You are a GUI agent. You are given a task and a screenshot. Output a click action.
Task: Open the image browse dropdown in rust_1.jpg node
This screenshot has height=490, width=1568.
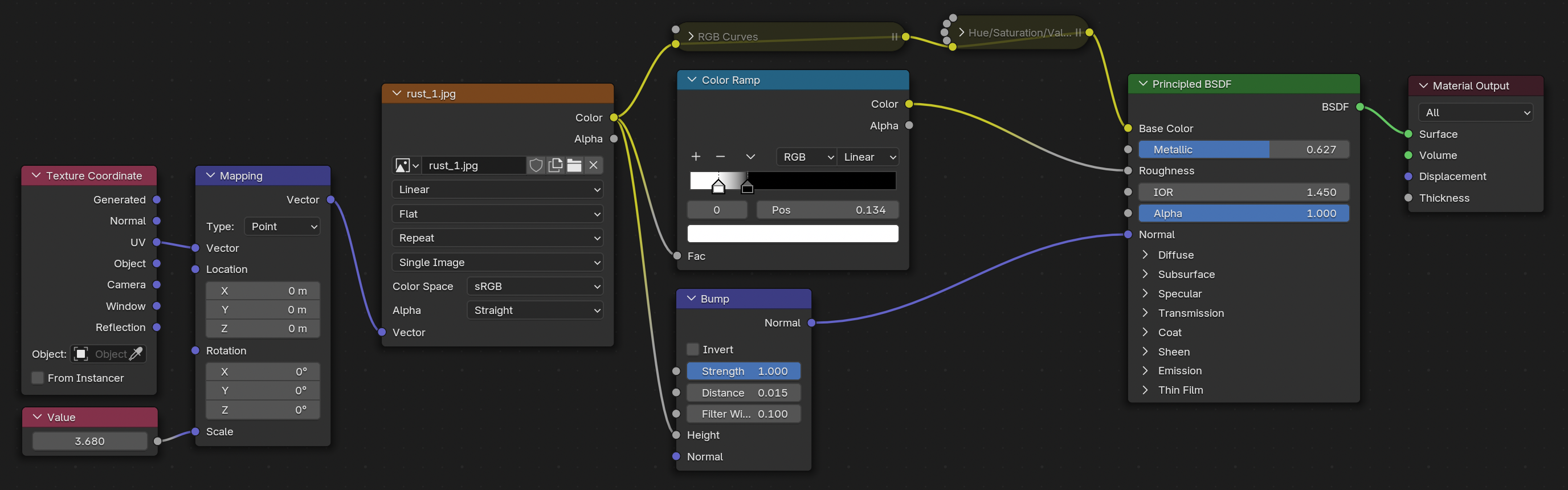407,166
